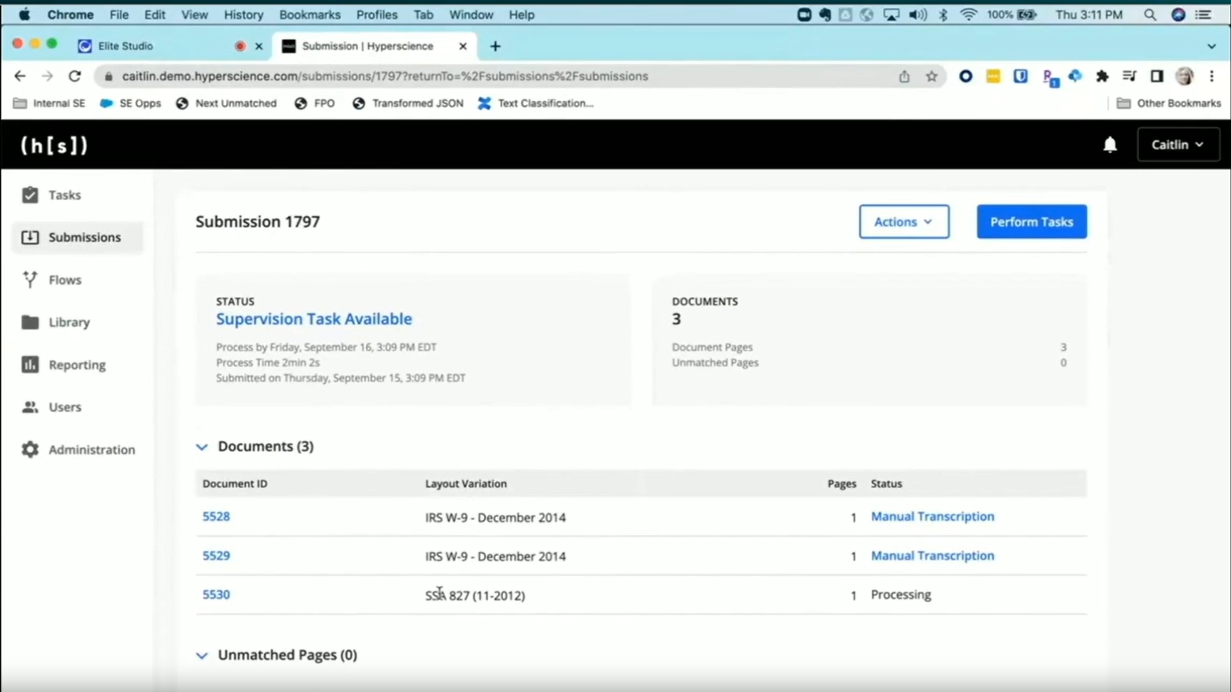
Task: Open the Chrome three-dot menu
Action: point(1211,76)
